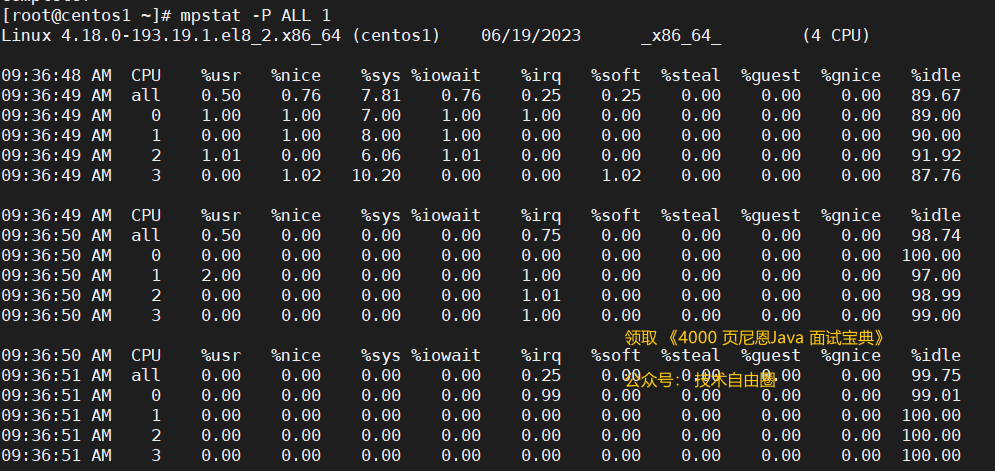
Task: Click '%irq' header in second 09:36:49 header row
Action: (541, 215)
